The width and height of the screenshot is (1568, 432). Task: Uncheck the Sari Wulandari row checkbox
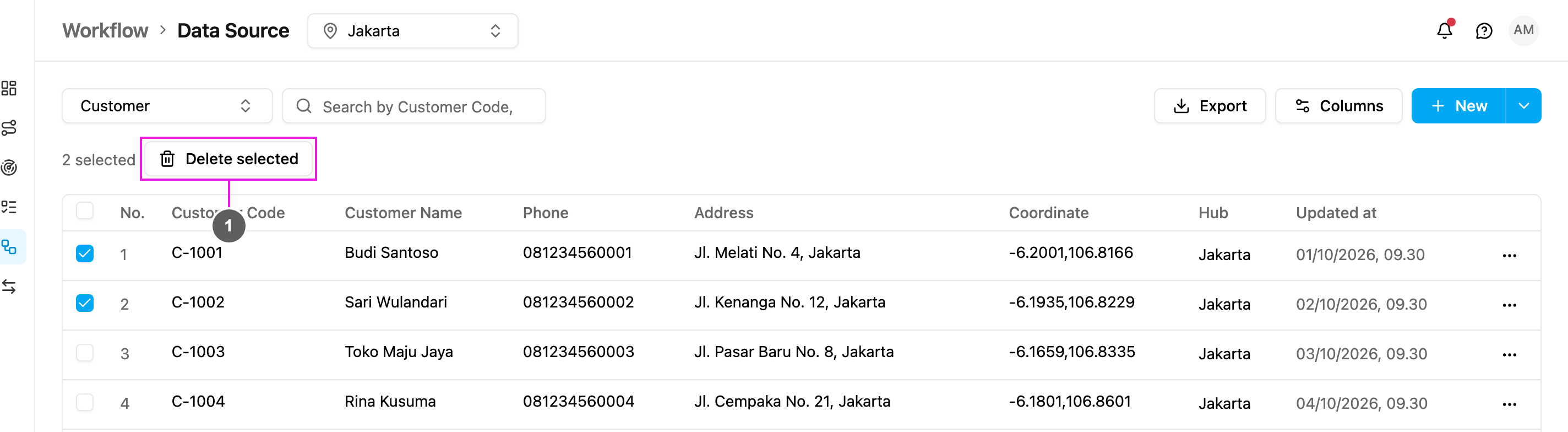(85, 303)
